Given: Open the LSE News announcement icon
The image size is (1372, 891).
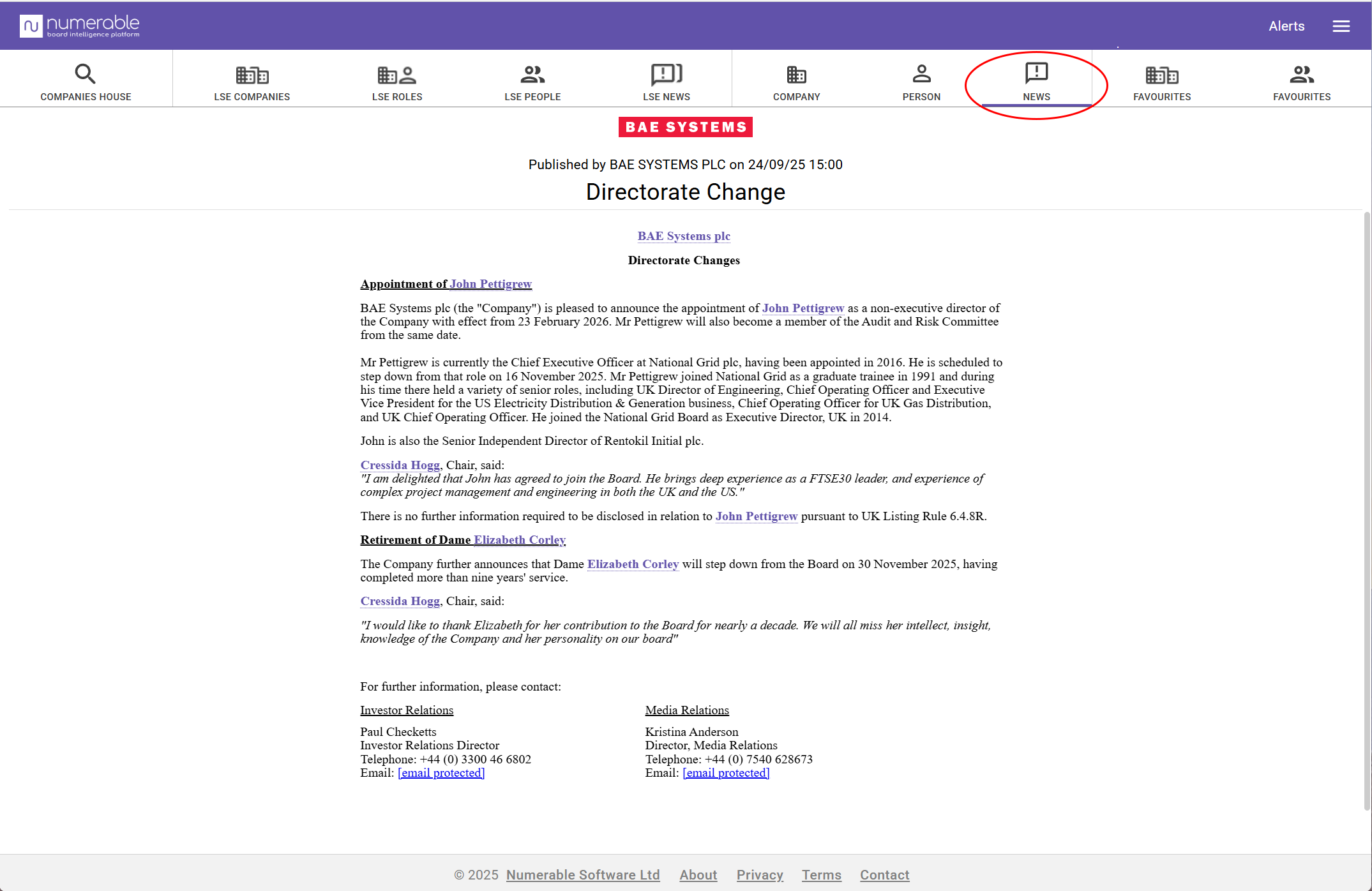Looking at the screenshot, I should [x=666, y=75].
